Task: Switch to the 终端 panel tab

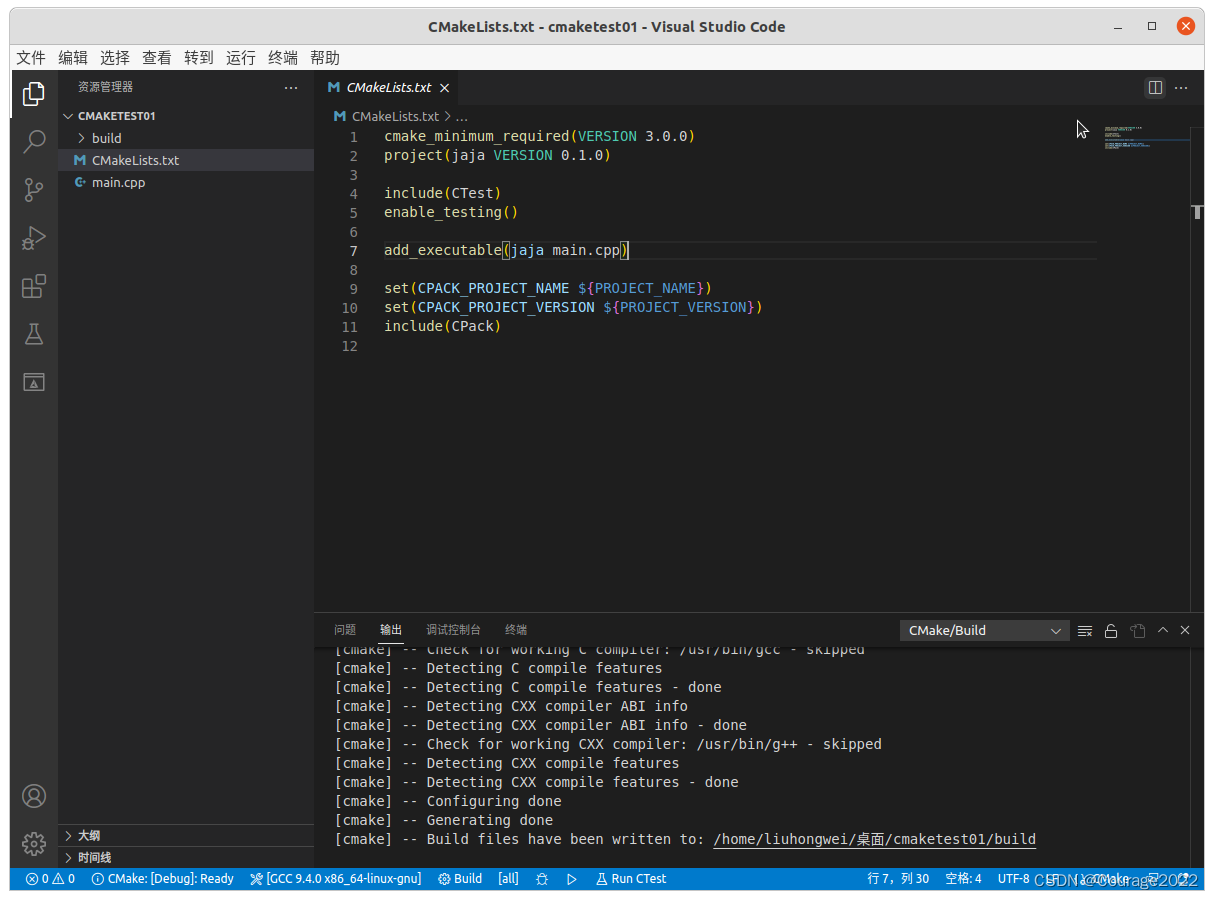Action: click(516, 630)
